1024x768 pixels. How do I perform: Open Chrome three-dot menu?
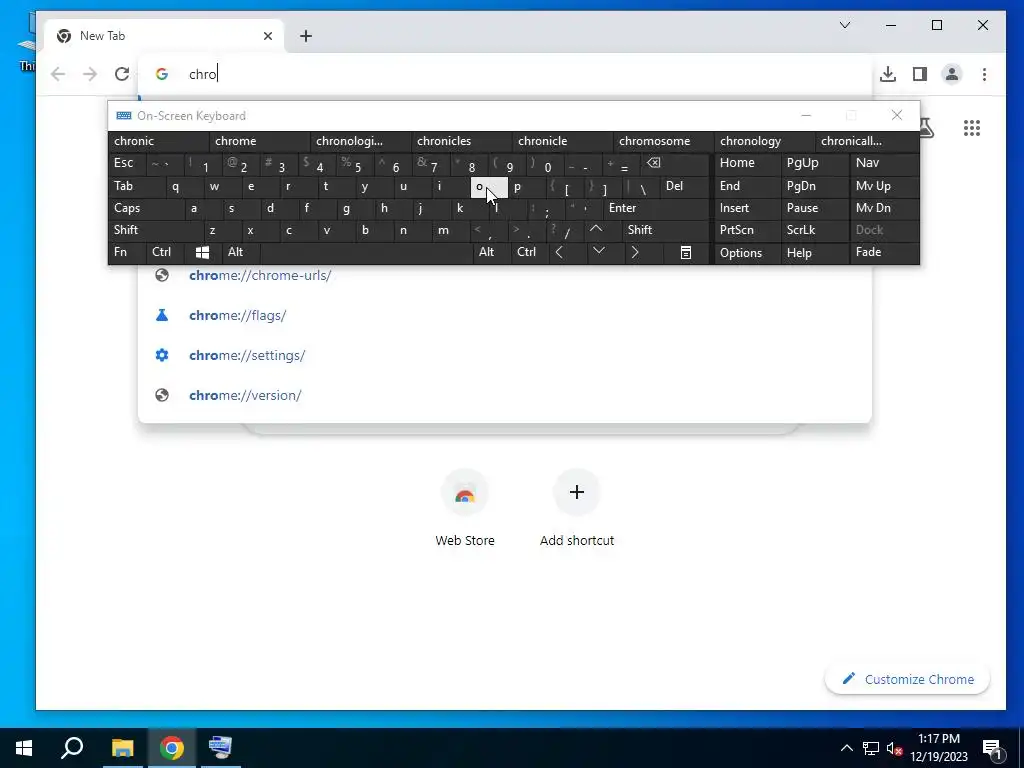click(x=984, y=74)
